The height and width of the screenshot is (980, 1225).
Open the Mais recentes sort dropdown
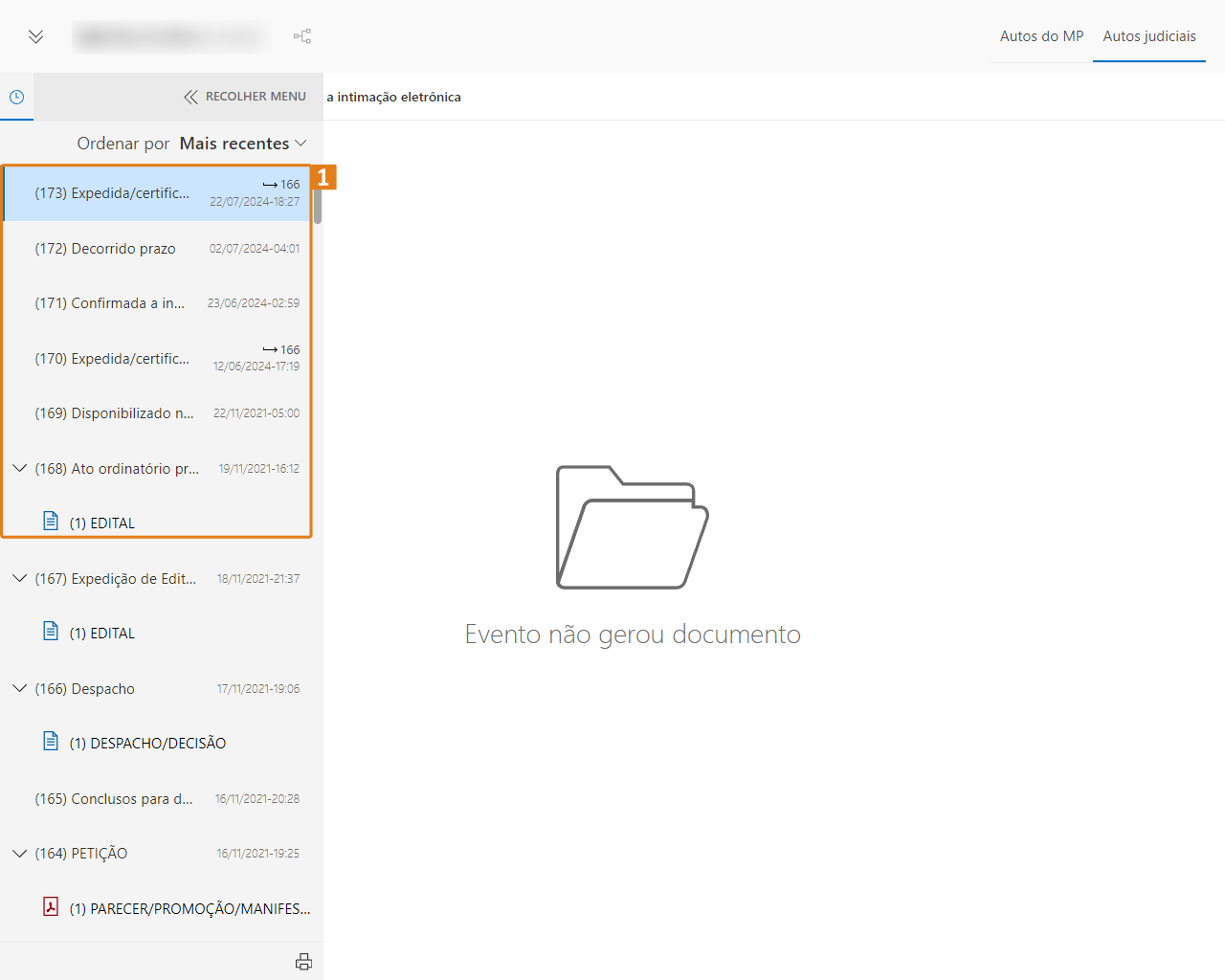click(x=243, y=144)
